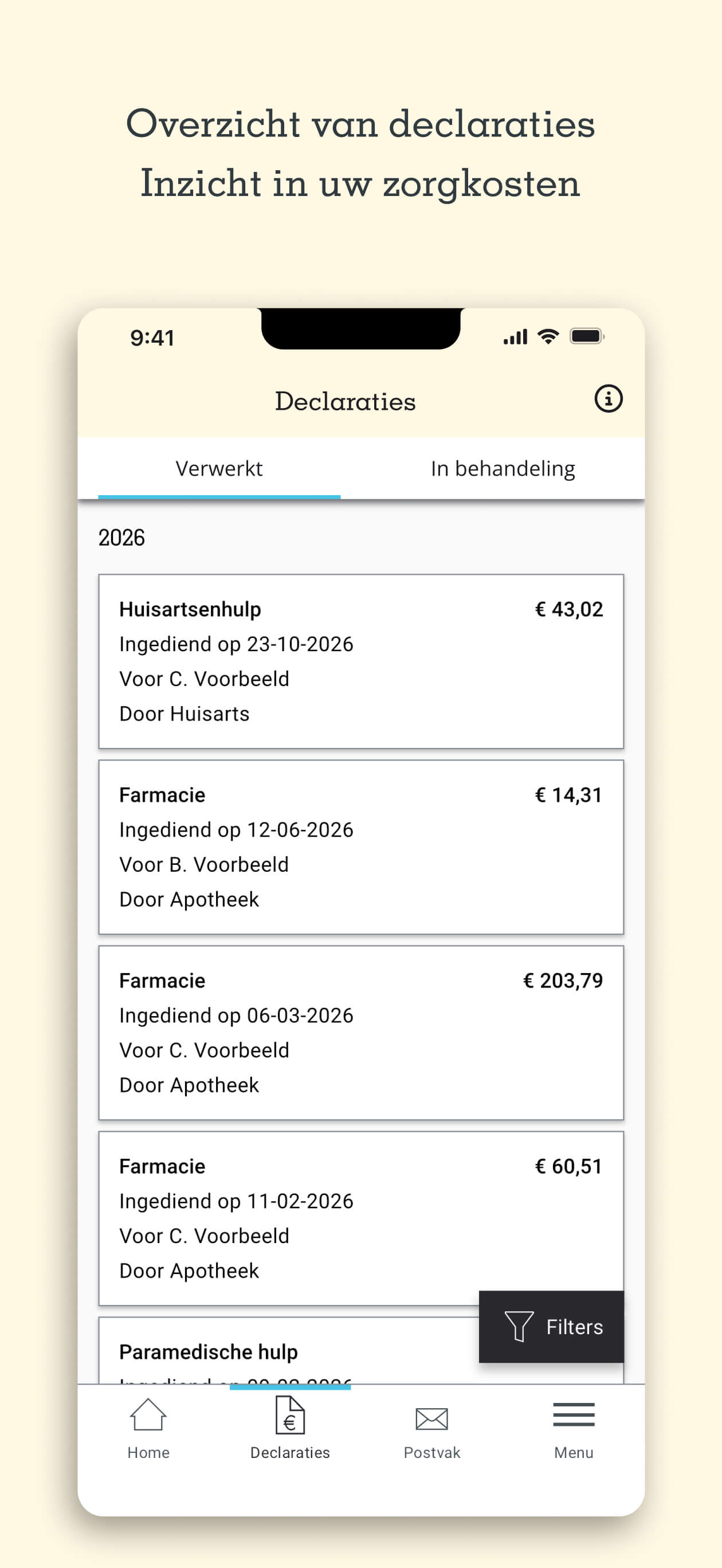Screen dimensions: 722x1568
Task: Switch to the Verwerkt tab
Action: [x=219, y=469]
